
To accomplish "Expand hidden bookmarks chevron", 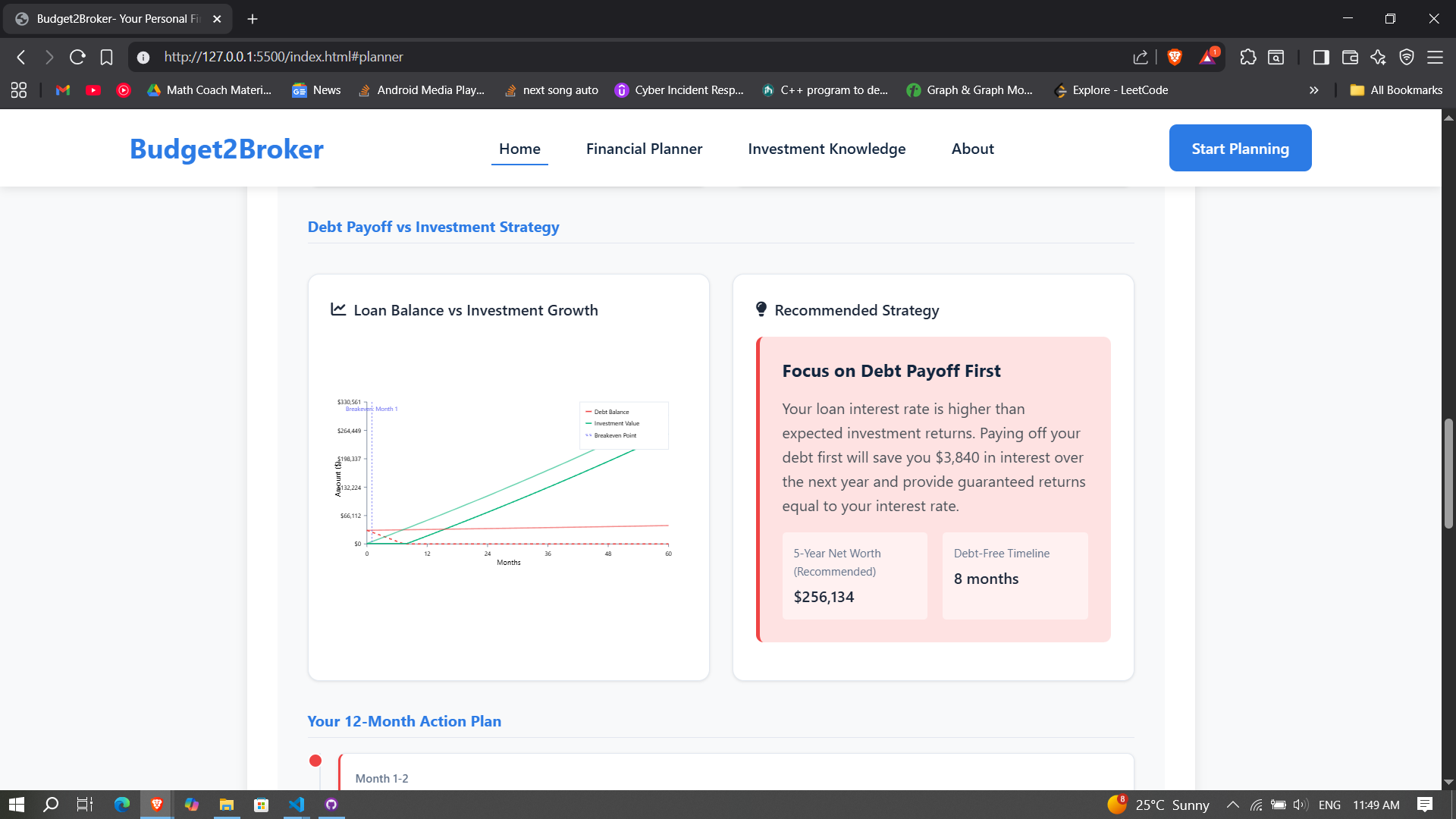I will pyautogui.click(x=1313, y=90).
